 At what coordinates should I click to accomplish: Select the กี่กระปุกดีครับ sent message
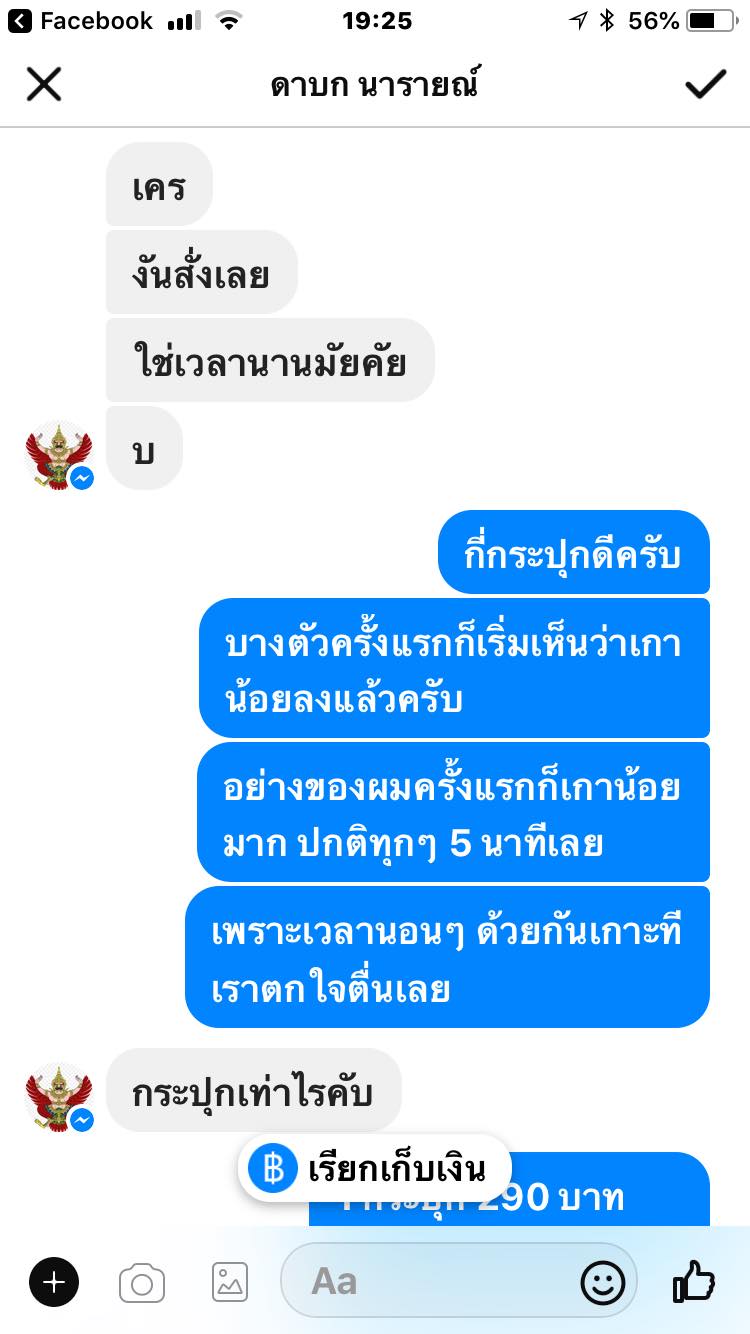pos(574,552)
